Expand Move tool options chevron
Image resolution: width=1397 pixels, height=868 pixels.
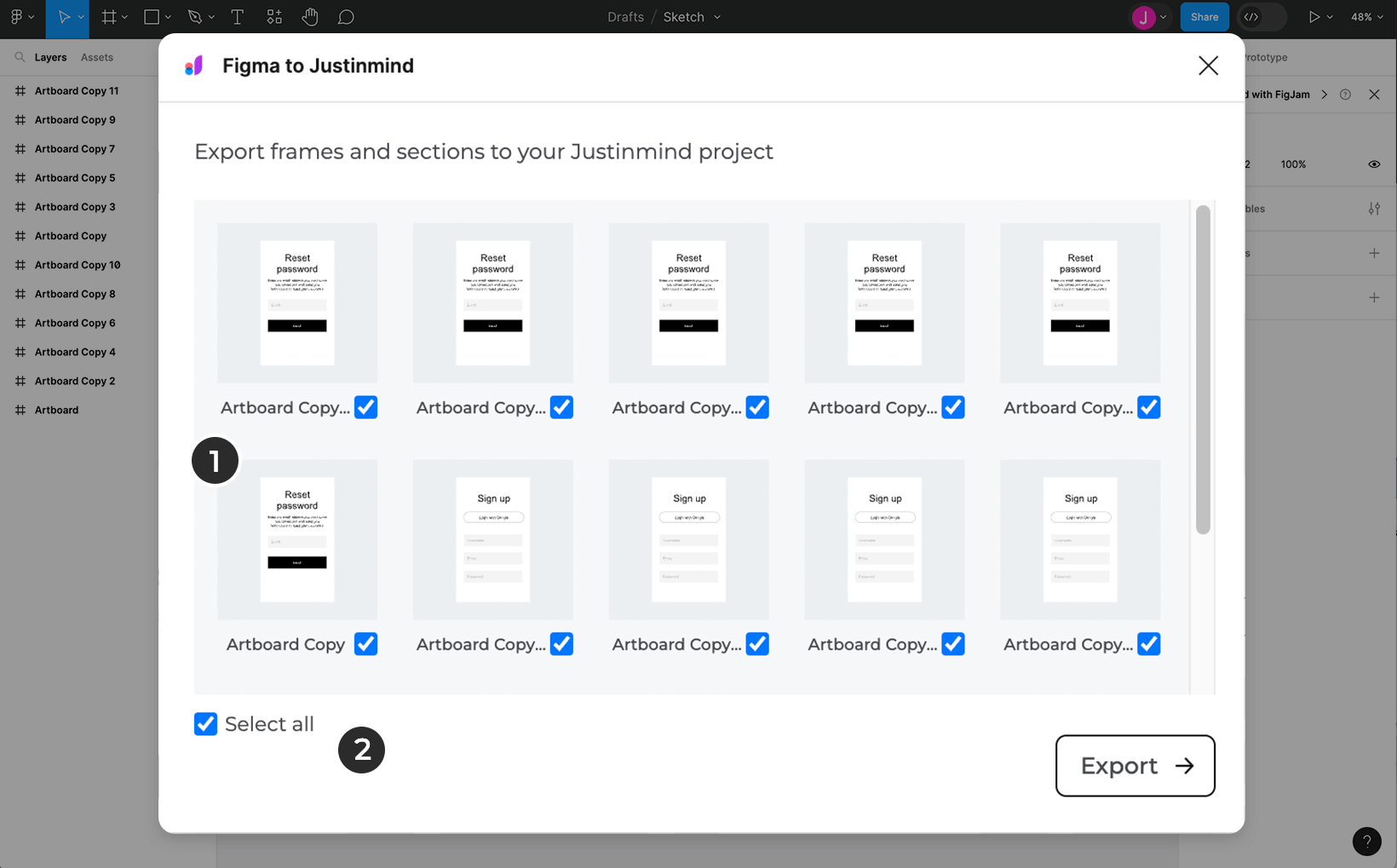[x=81, y=17]
